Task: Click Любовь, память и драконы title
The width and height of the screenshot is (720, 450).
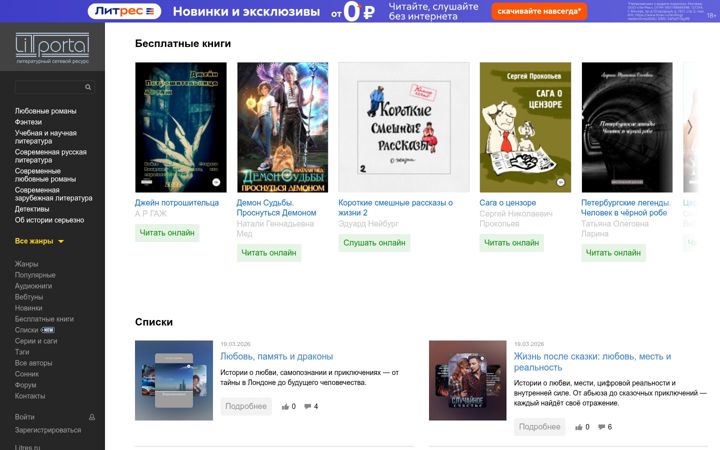Action: point(276,356)
